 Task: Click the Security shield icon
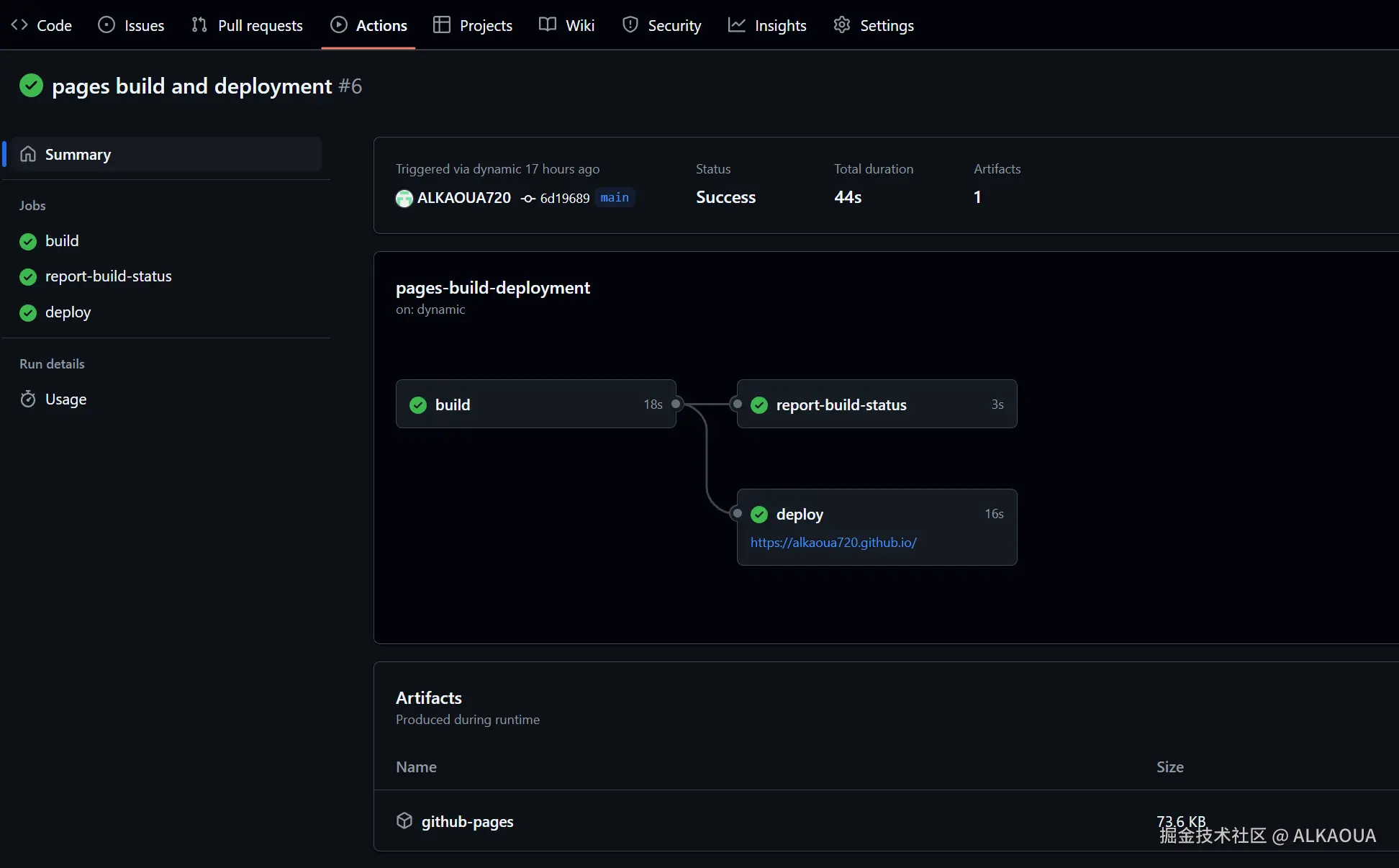630,25
